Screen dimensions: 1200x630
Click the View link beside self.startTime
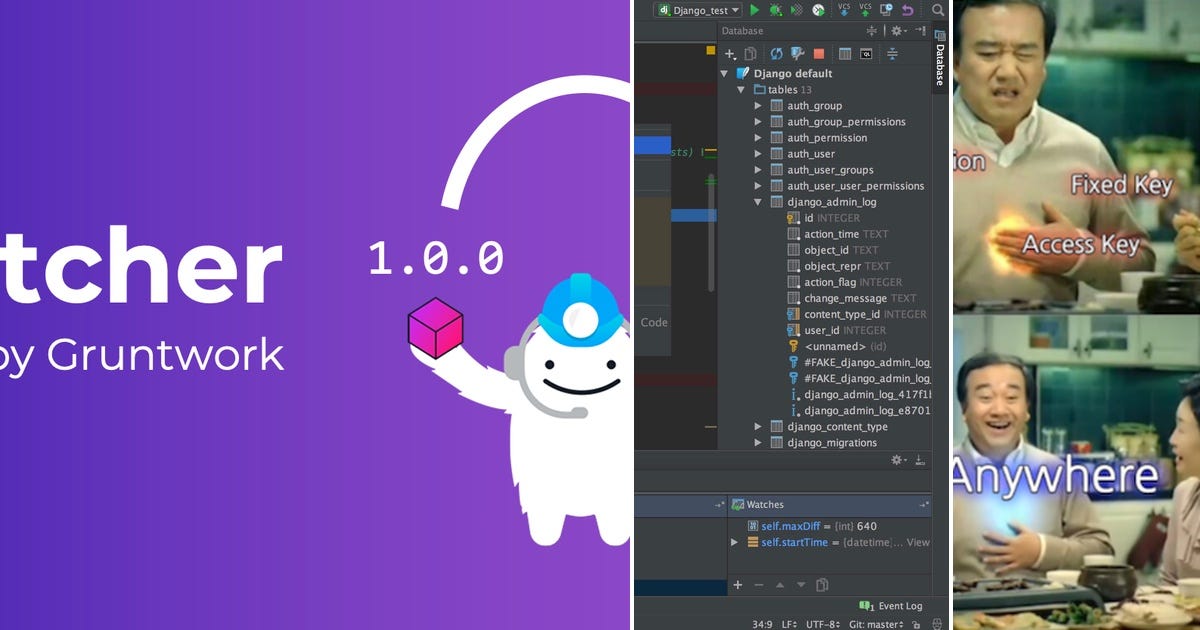click(x=917, y=542)
